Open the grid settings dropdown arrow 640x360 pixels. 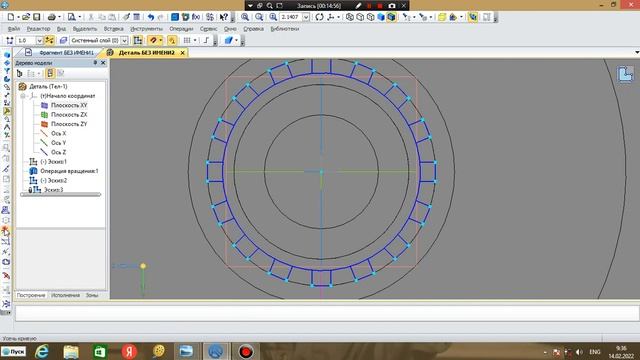pos(195,40)
